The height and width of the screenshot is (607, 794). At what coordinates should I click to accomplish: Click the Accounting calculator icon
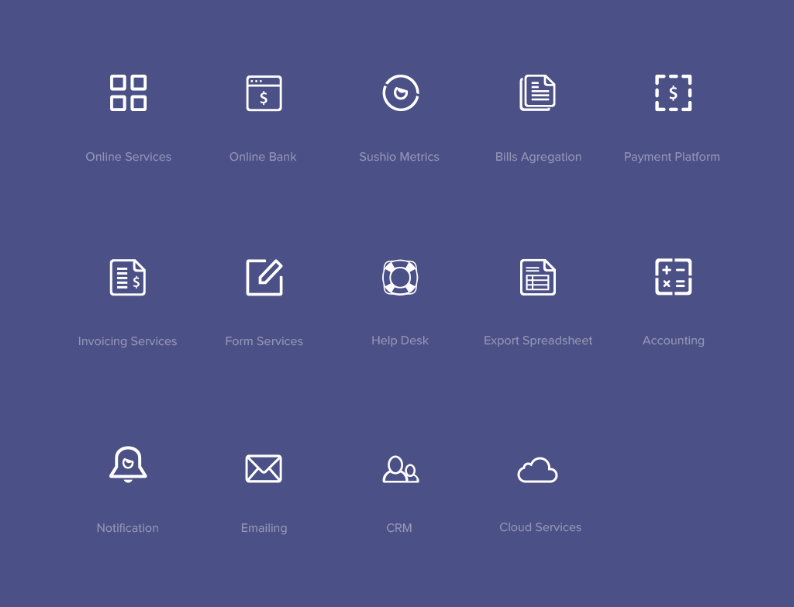click(x=673, y=277)
